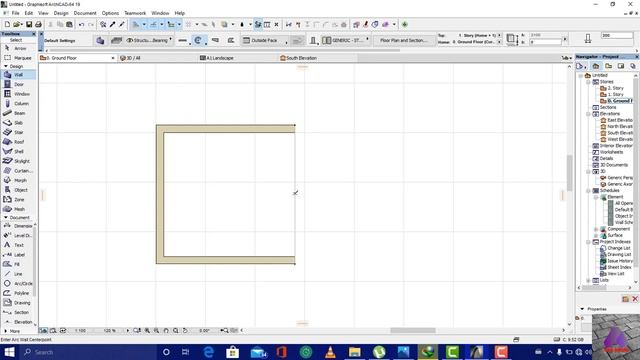Screen dimensions: 640x360
Task: Select the Drawing tool in Toolbox
Action: (x=18, y=303)
